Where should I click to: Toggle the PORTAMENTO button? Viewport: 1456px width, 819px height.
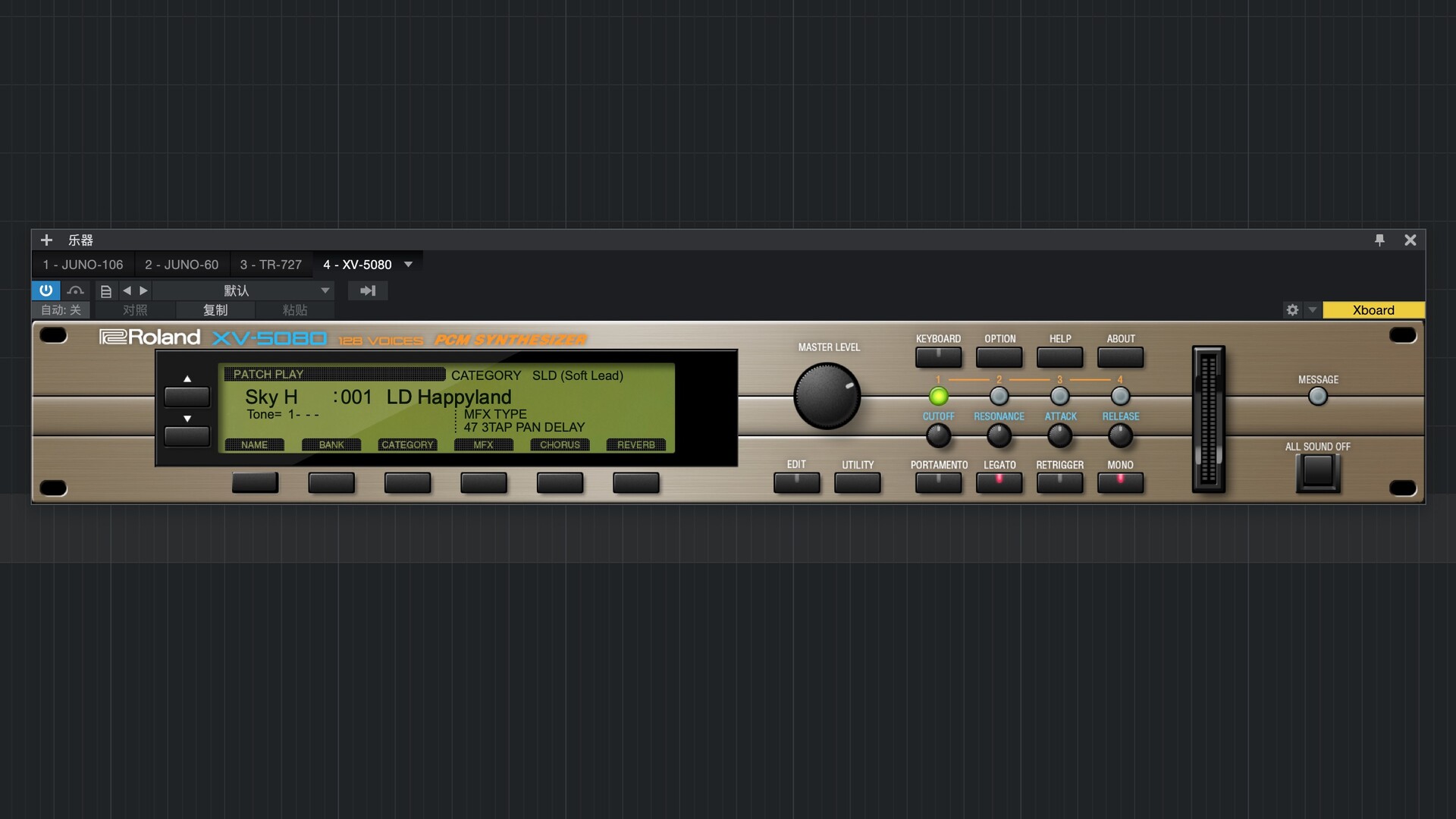pyautogui.click(x=938, y=482)
